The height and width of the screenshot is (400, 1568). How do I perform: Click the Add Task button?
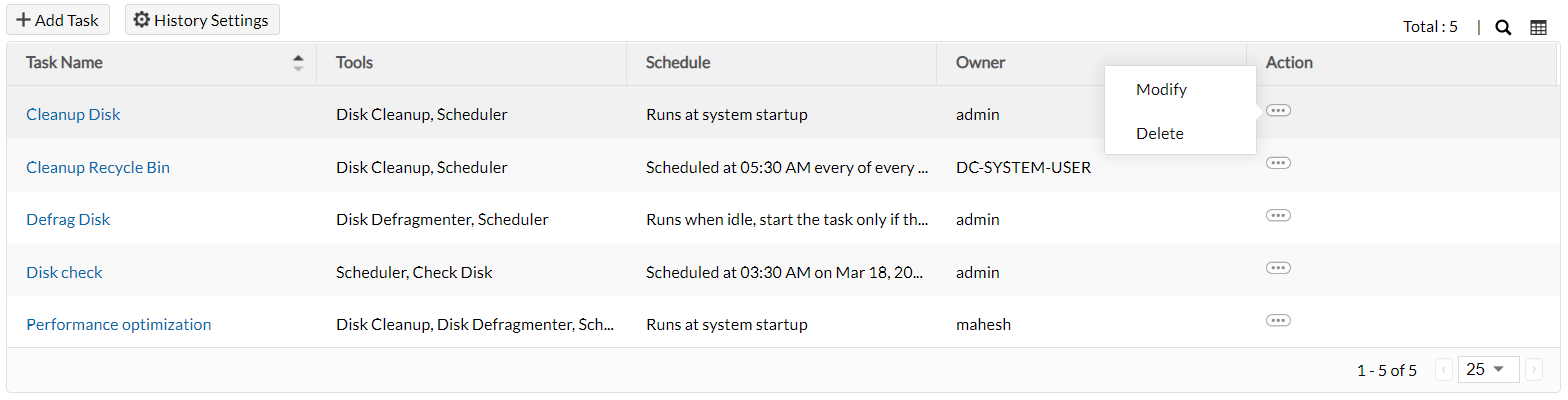point(58,20)
